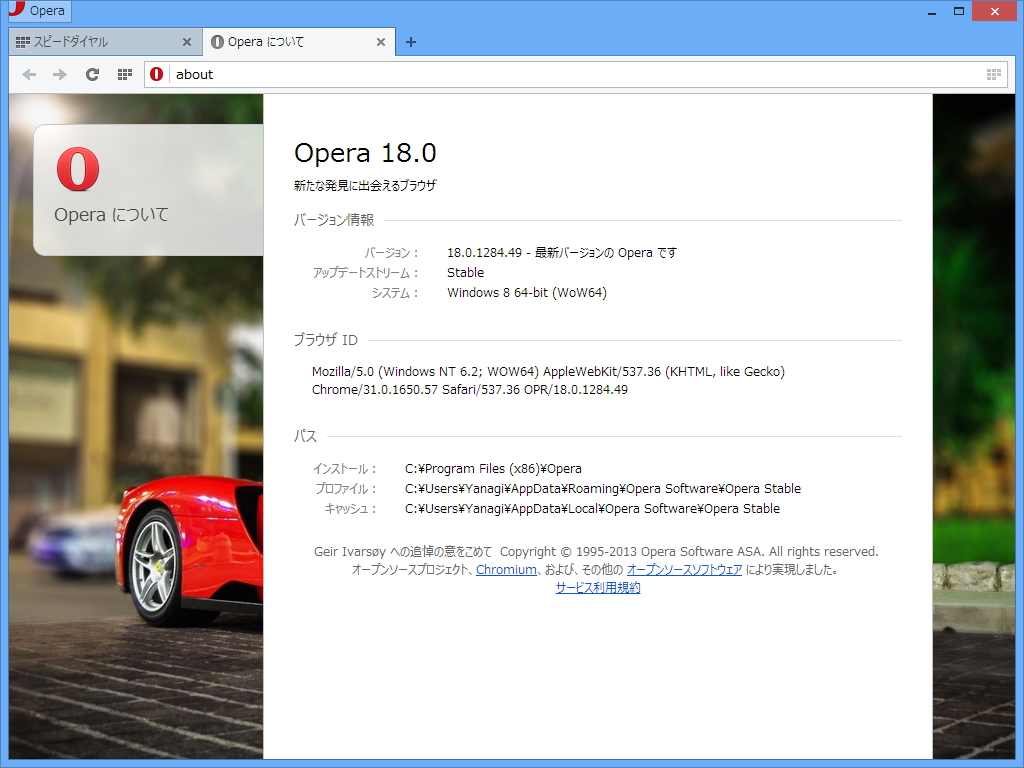The height and width of the screenshot is (768, 1024).
Task: Click the Roaming profile path text
Action: (x=603, y=488)
